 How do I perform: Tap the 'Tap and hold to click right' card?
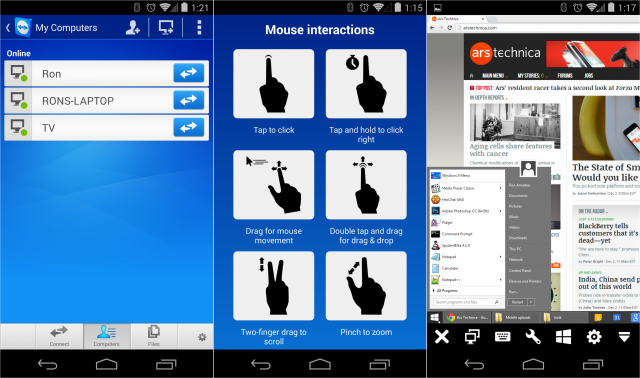[366, 84]
